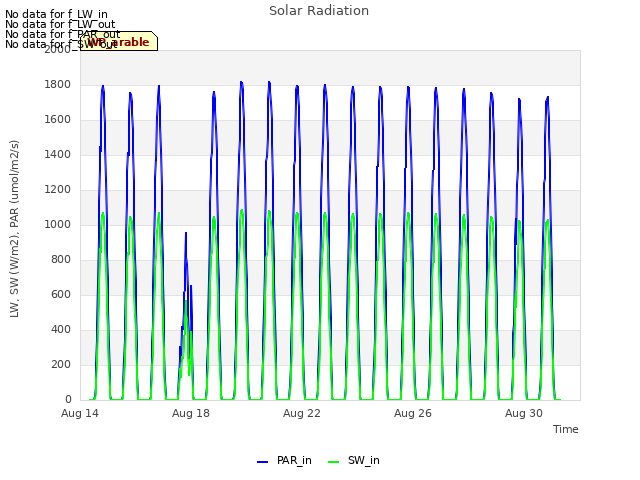Click the 200 y-axis tick label
The image size is (640, 480).
tap(61, 364)
